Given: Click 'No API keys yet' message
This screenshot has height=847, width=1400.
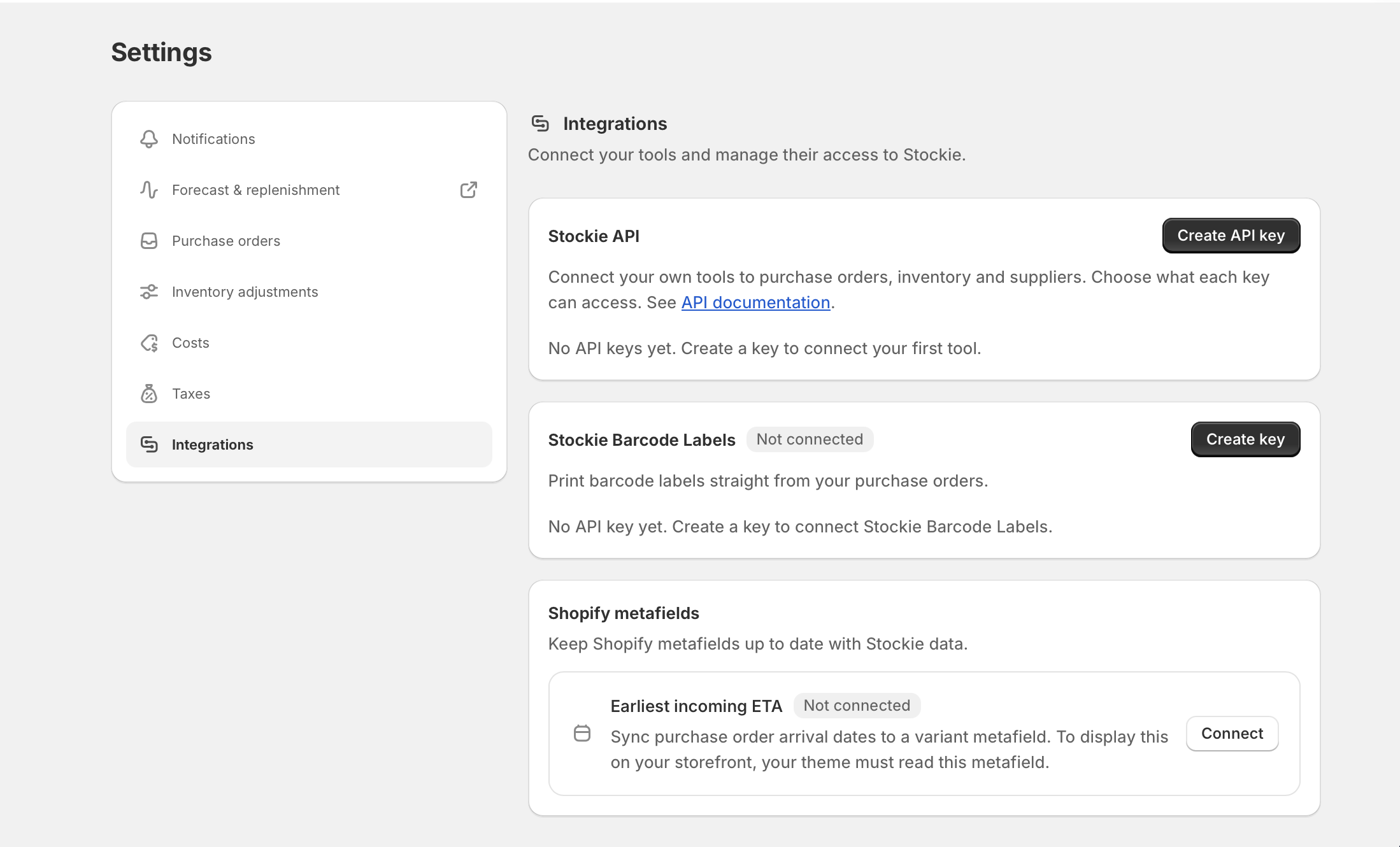Looking at the screenshot, I should point(764,348).
